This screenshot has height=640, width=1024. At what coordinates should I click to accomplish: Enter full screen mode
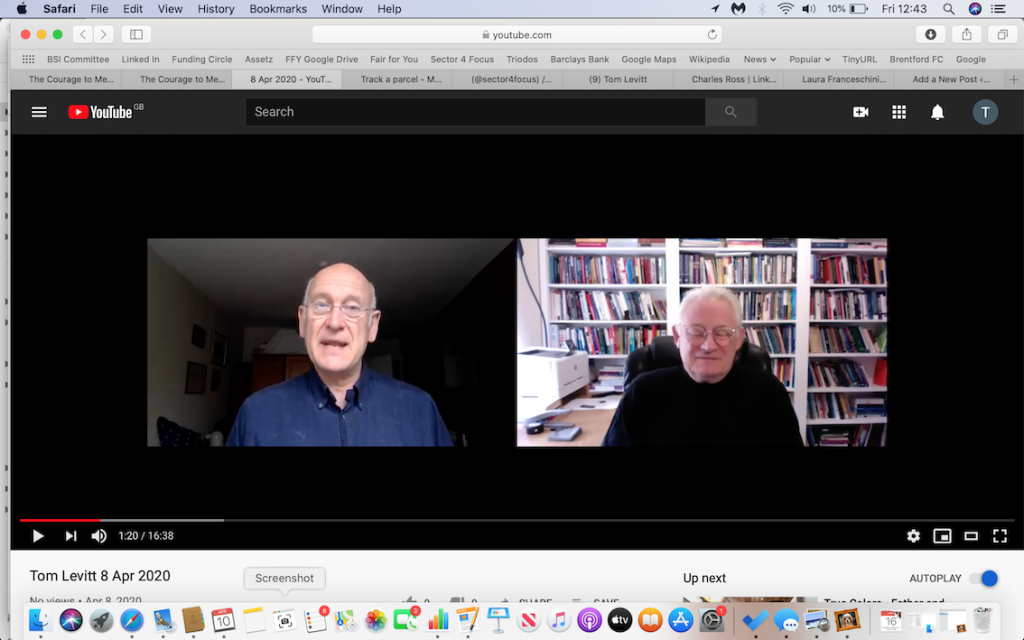(x=1000, y=536)
